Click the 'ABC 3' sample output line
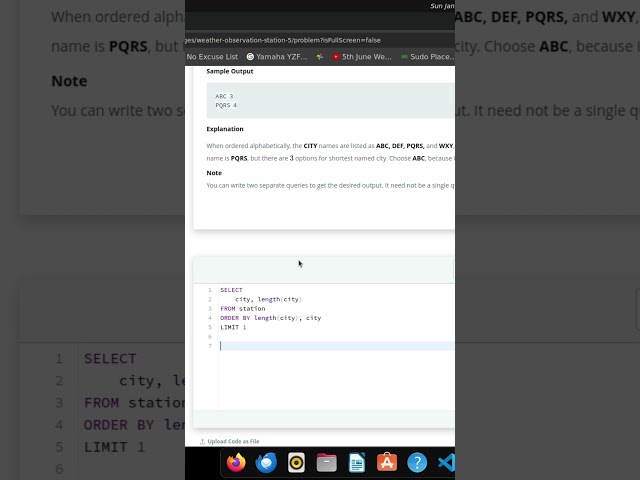640x480 pixels. pyautogui.click(x=224, y=96)
